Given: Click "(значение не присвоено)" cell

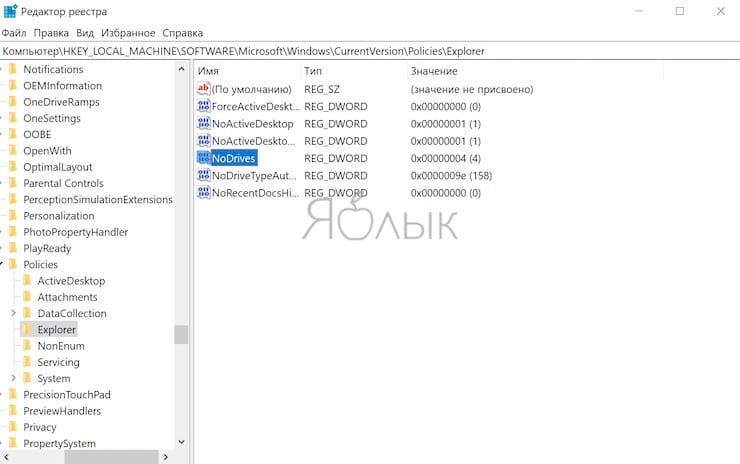Looking at the screenshot, I should (x=471, y=89).
